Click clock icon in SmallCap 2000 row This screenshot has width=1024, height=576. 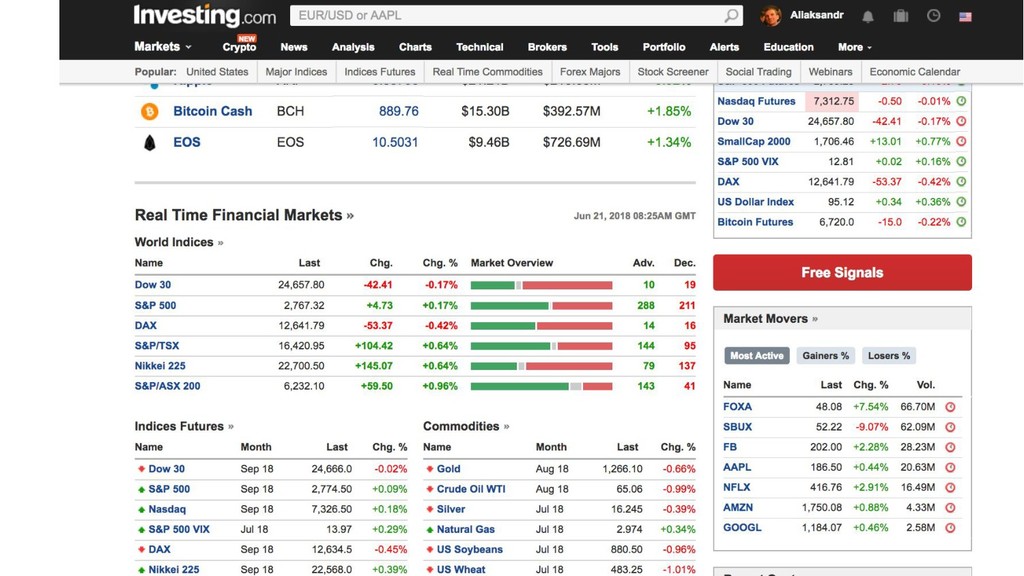pos(961,142)
